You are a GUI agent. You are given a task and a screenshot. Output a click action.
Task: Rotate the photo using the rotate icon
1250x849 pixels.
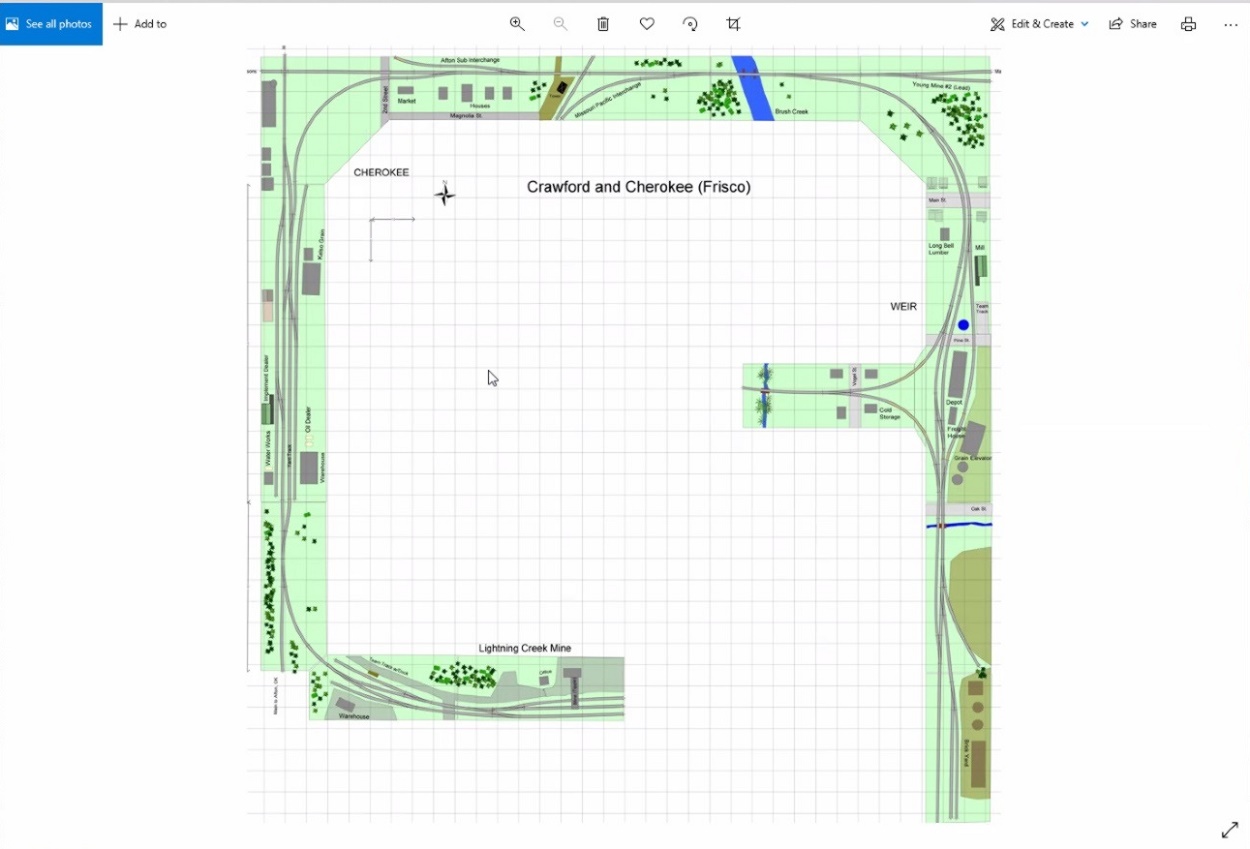pos(690,24)
